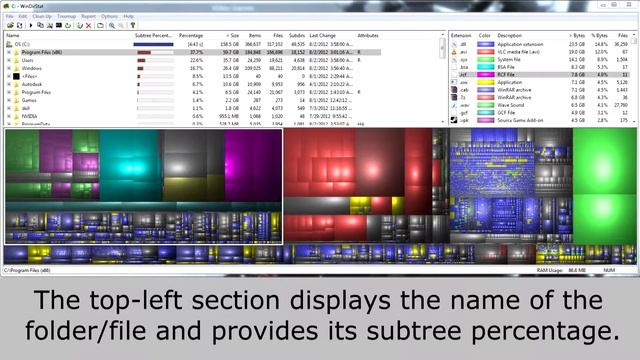Open the Report menu
The height and width of the screenshot is (360, 640).
(88, 16)
